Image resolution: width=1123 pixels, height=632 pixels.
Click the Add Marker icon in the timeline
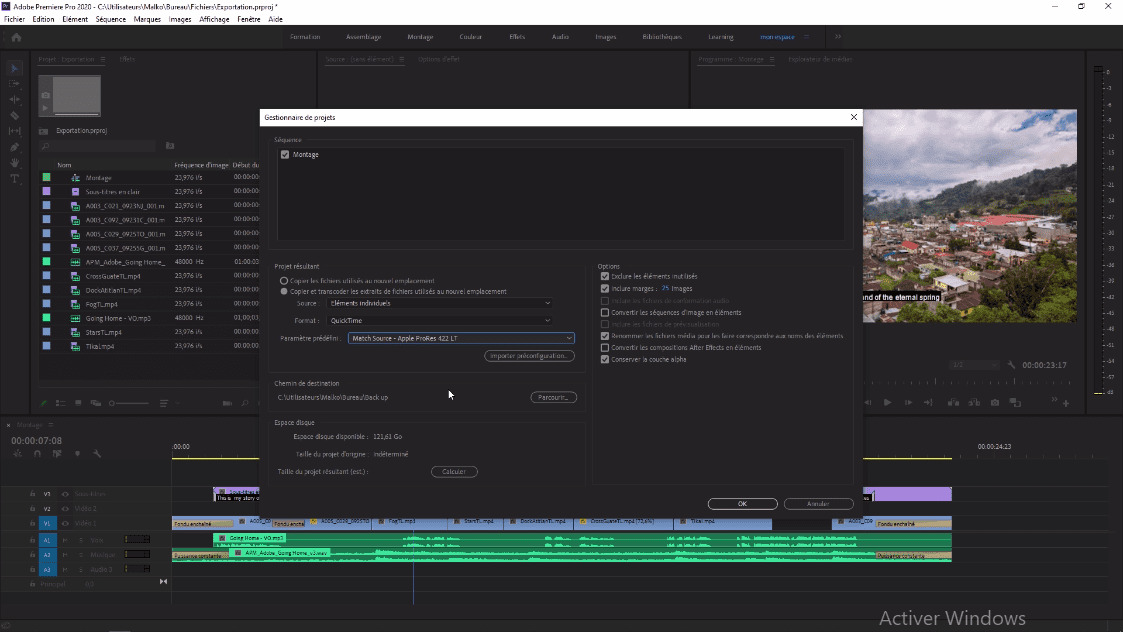(x=78, y=454)
